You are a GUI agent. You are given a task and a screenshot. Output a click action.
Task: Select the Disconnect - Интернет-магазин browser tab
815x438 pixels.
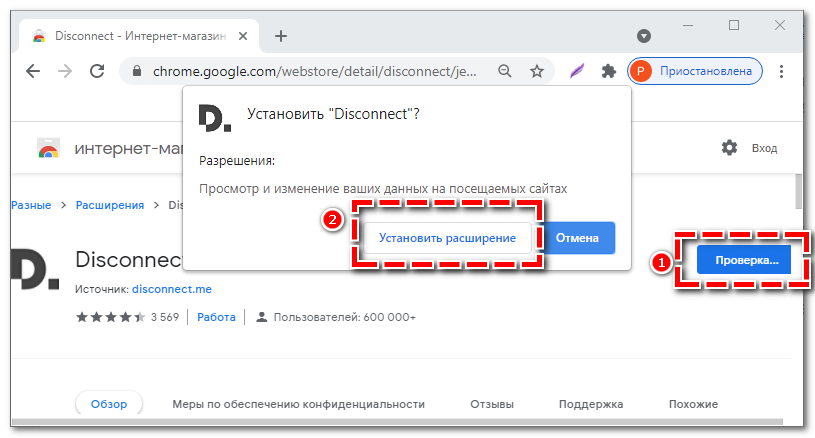pos(139,36)
